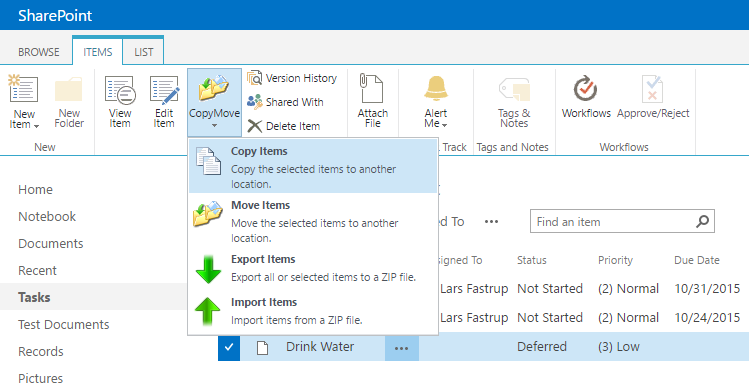Choose Export Items from the menu

(313, 269)
